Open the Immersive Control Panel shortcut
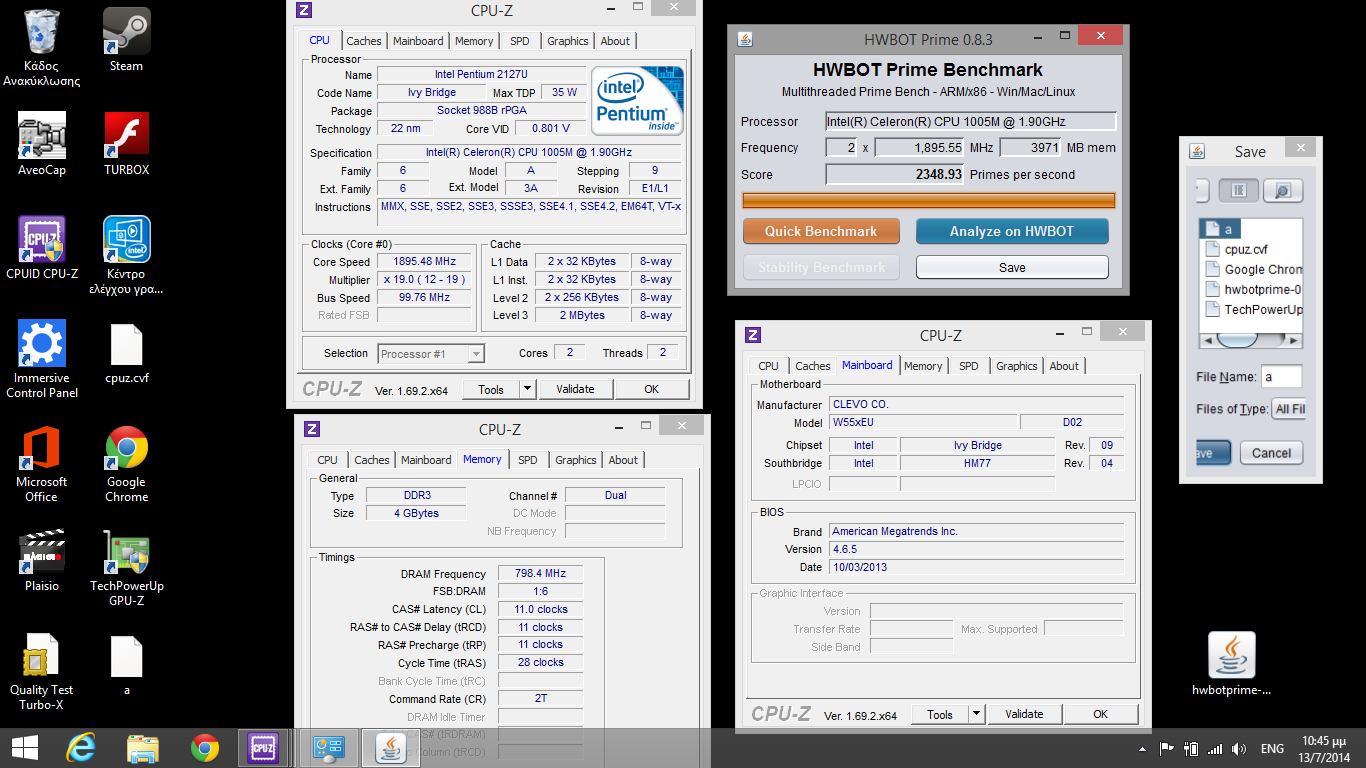Screen dimensions: 1366x768 tap(42, 359)
